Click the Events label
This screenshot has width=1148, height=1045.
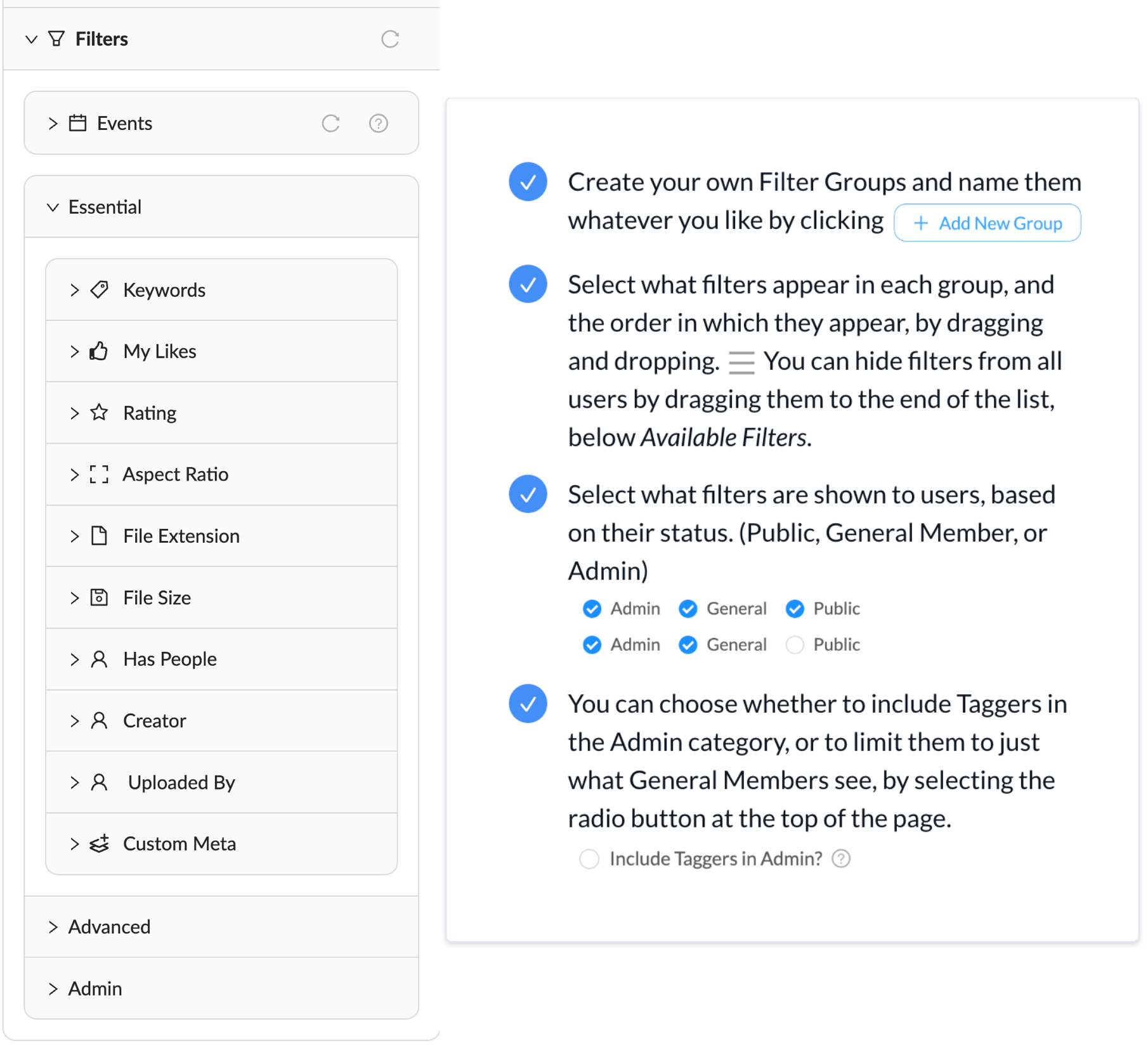(x=124, y=123)
